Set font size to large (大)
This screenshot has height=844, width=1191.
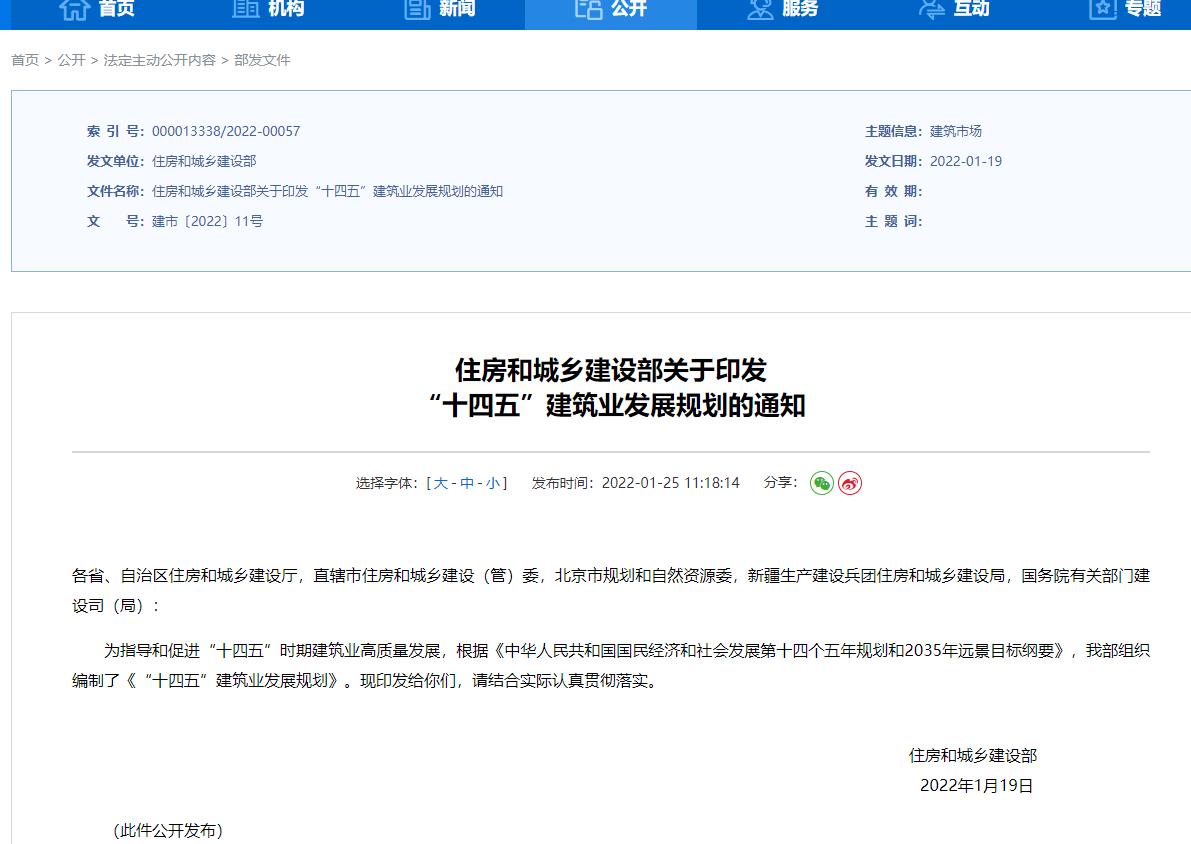coord(441,483)
